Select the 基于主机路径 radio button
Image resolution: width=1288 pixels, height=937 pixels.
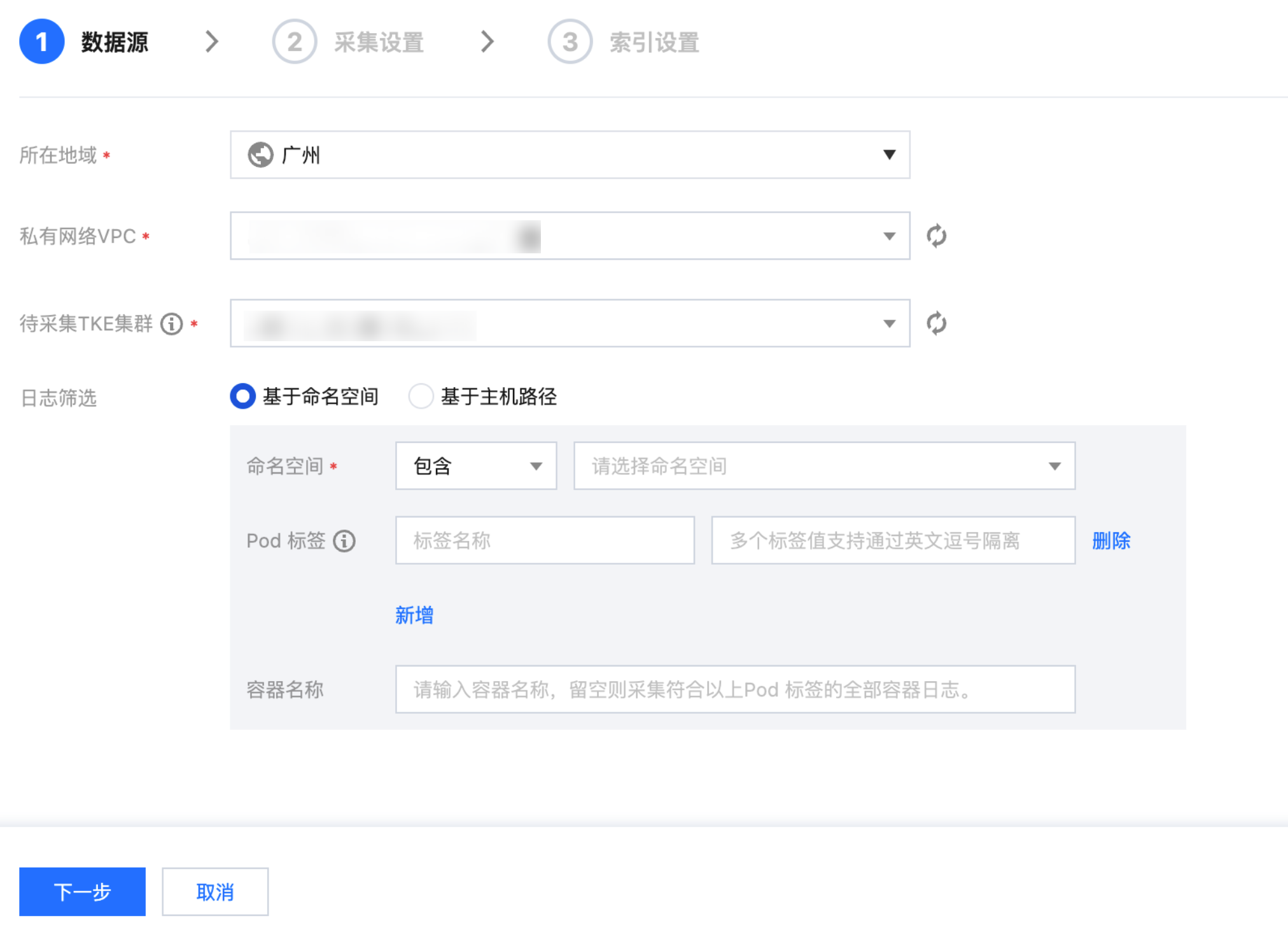point(421,397)
